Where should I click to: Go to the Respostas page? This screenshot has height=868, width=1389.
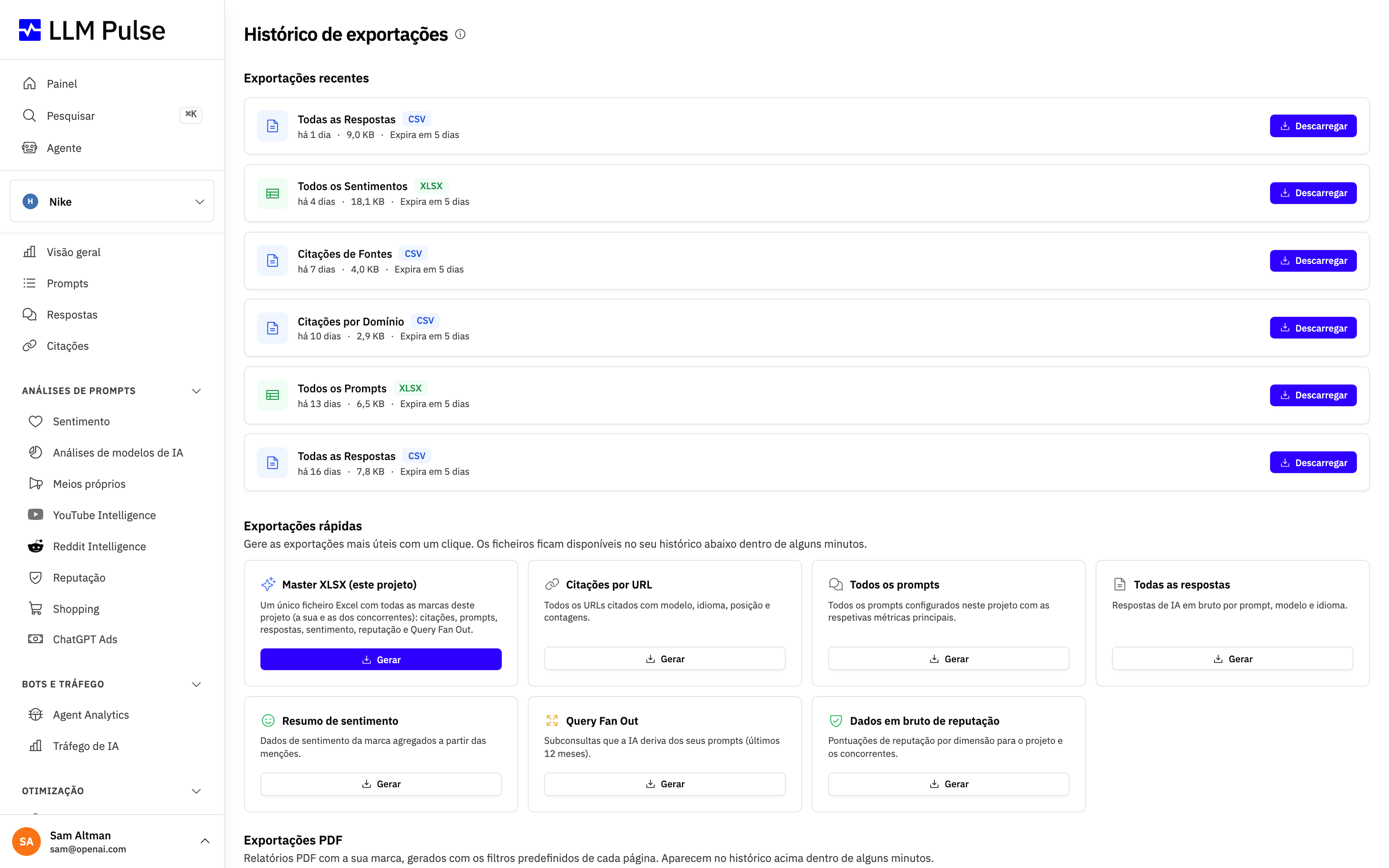click(112, 315)
